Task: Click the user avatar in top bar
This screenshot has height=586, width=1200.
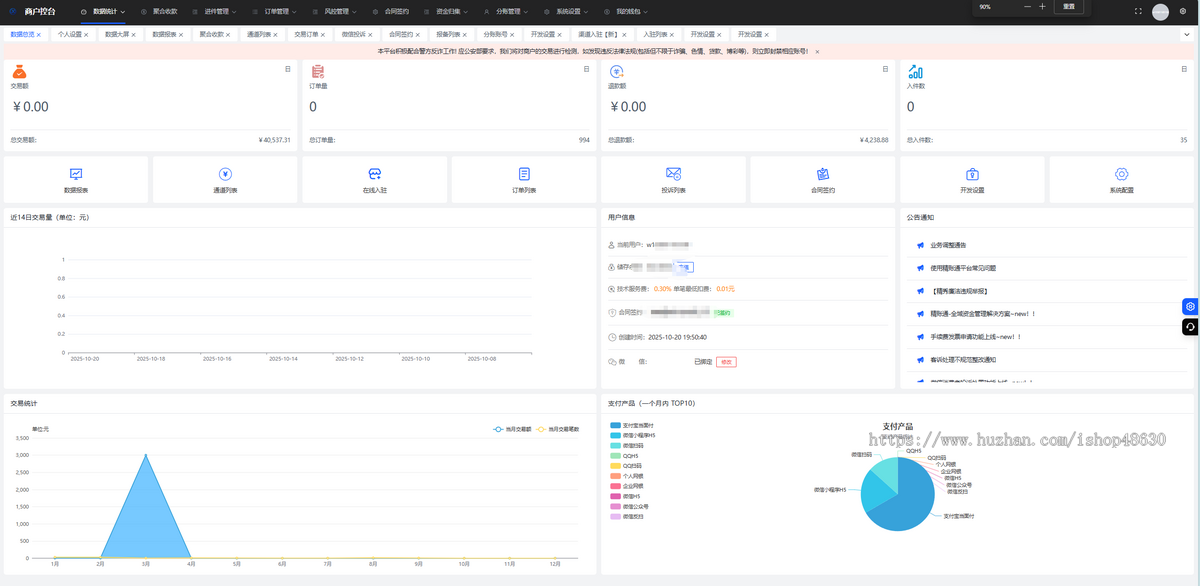Action: (x=1160, y=12)
